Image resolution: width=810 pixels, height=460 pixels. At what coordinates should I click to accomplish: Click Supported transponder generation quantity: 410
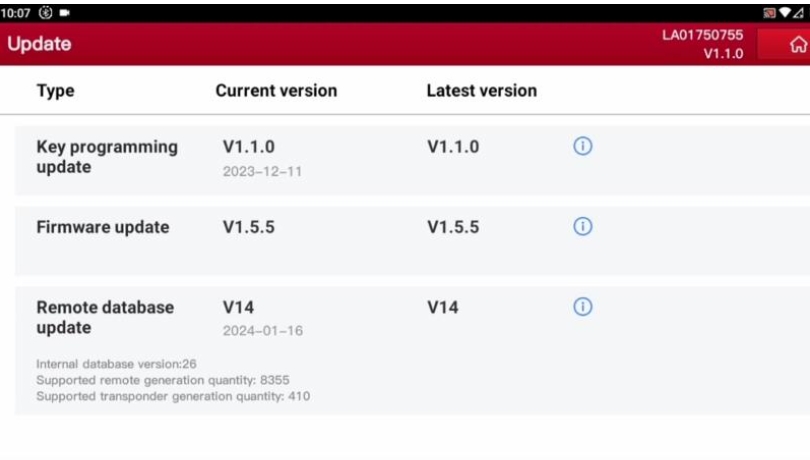pos(173,396)
